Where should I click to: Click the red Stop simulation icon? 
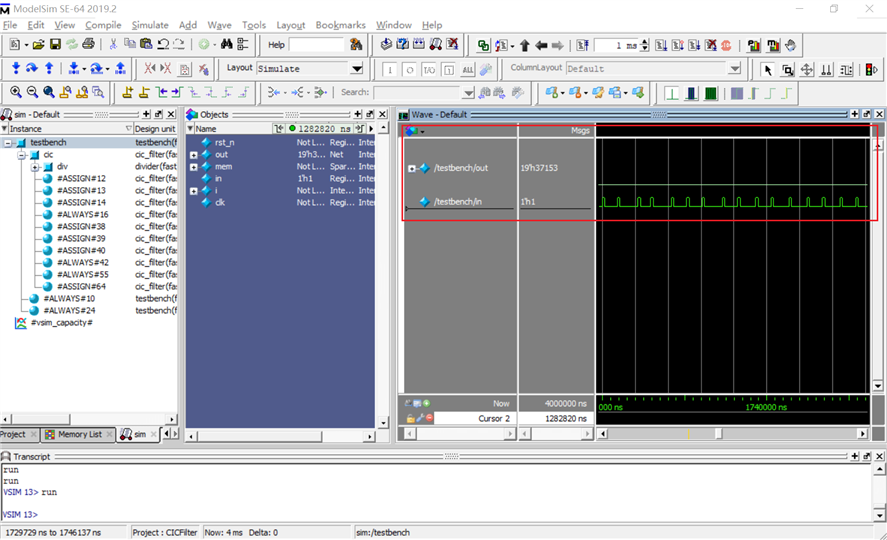(x=726, y=45)
